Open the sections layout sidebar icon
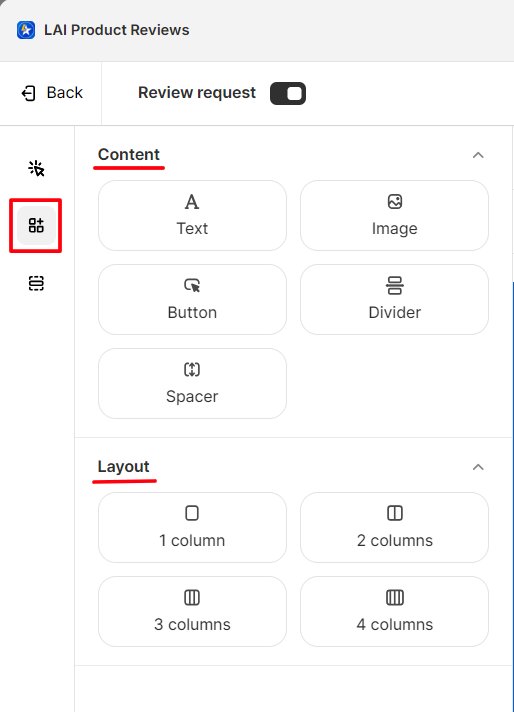This screenshot has height=712, width=514. (36, 283)
